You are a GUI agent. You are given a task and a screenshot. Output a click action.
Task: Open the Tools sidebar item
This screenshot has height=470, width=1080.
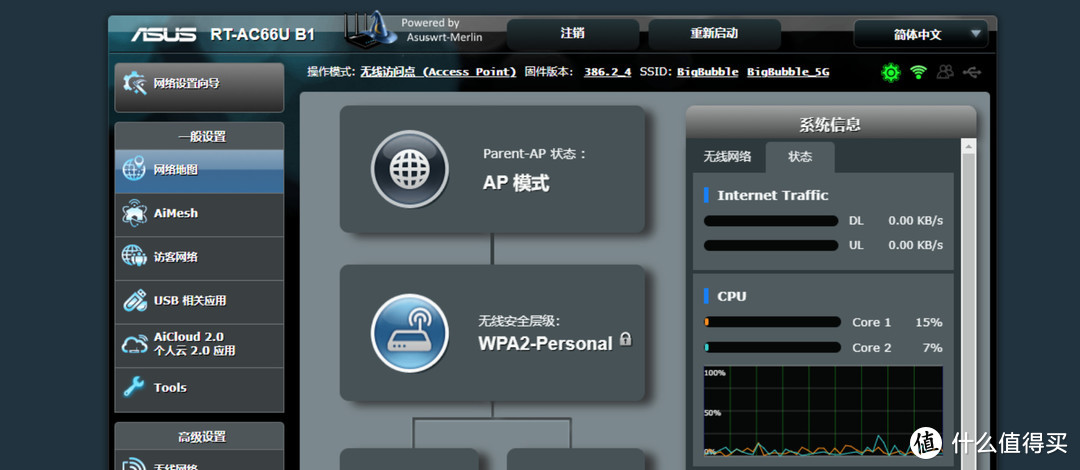[x=199, y=387]
